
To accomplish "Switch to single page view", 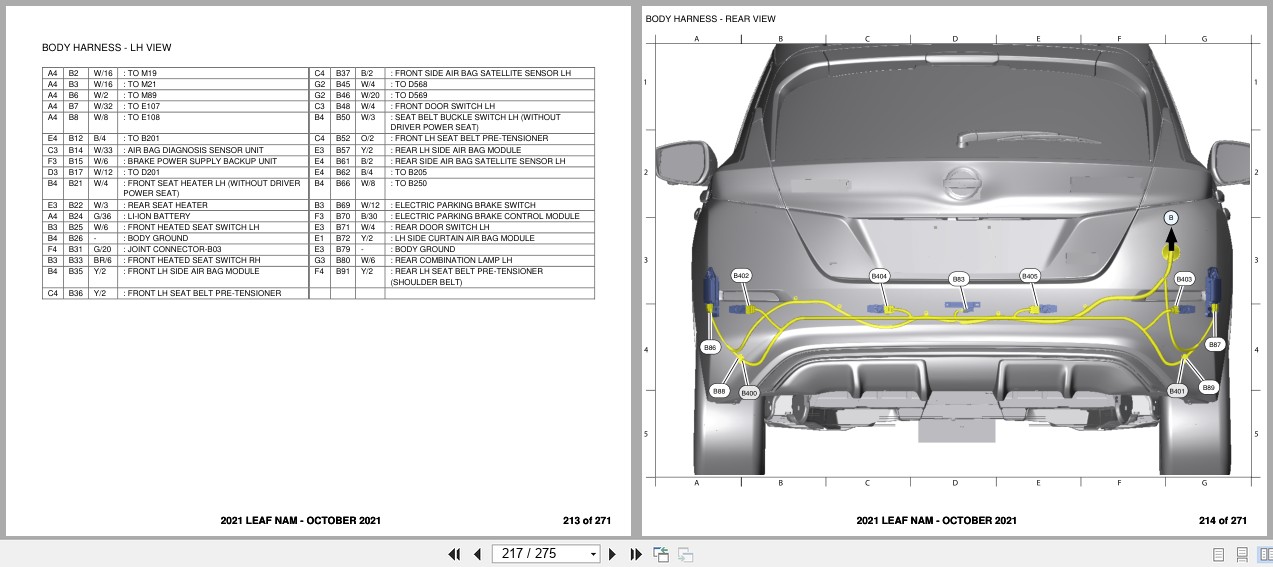I will pyautogui.click(x=1218, y=554).
